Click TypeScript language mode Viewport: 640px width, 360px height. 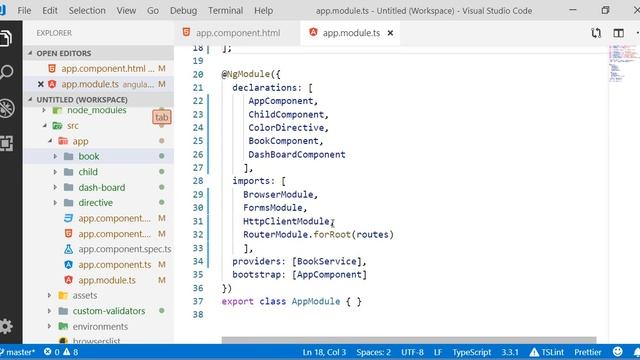tap(471, 352)
